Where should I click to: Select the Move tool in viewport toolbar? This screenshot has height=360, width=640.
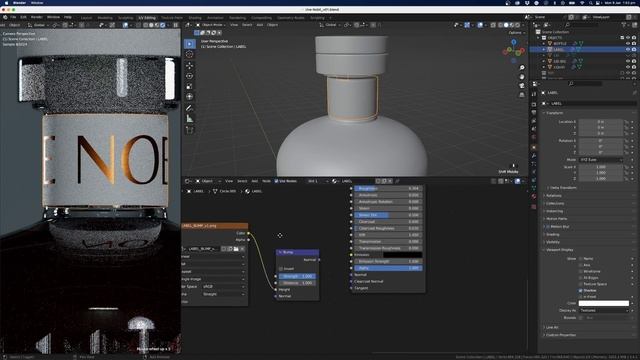(x=190, y=65)
